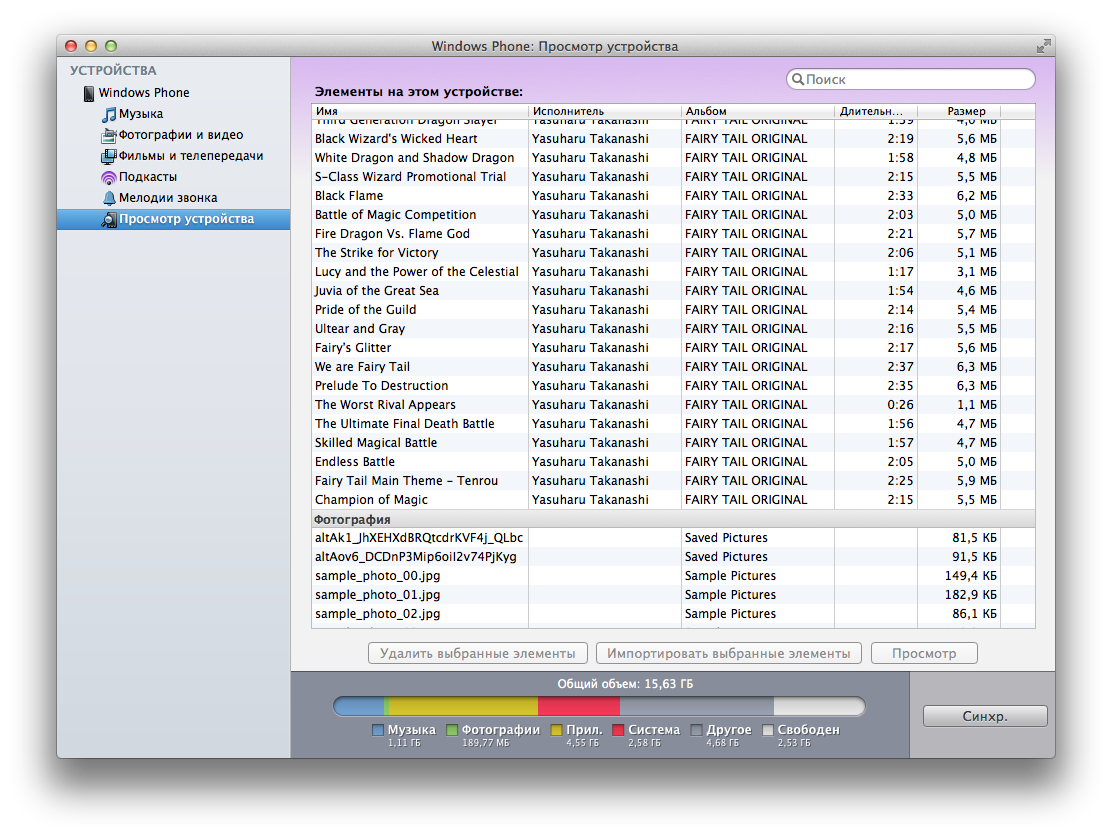
Task: Select track S-Class Wizard Promotional Trial
Action: coord(673,177)
